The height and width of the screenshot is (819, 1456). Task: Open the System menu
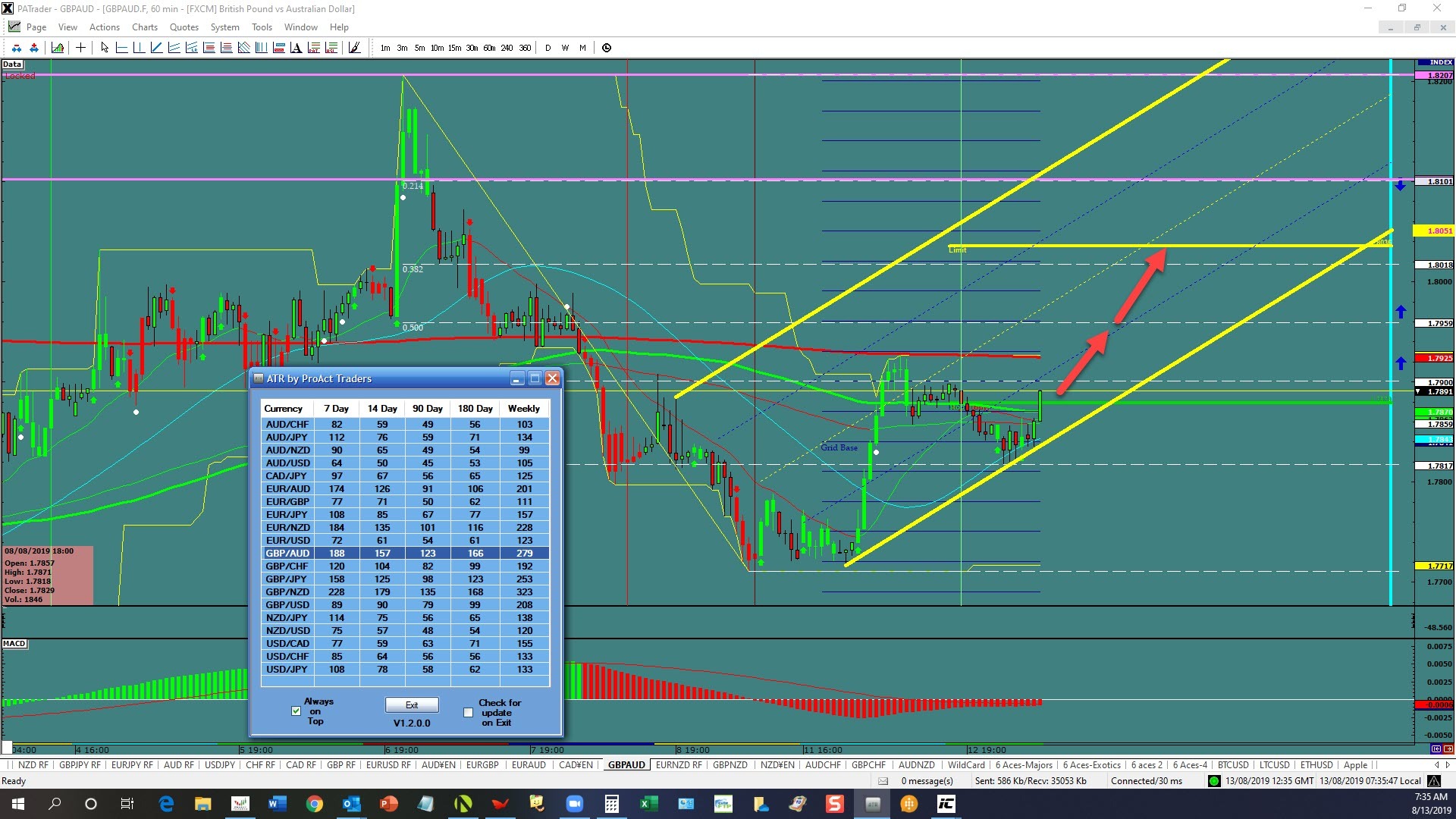224,27
